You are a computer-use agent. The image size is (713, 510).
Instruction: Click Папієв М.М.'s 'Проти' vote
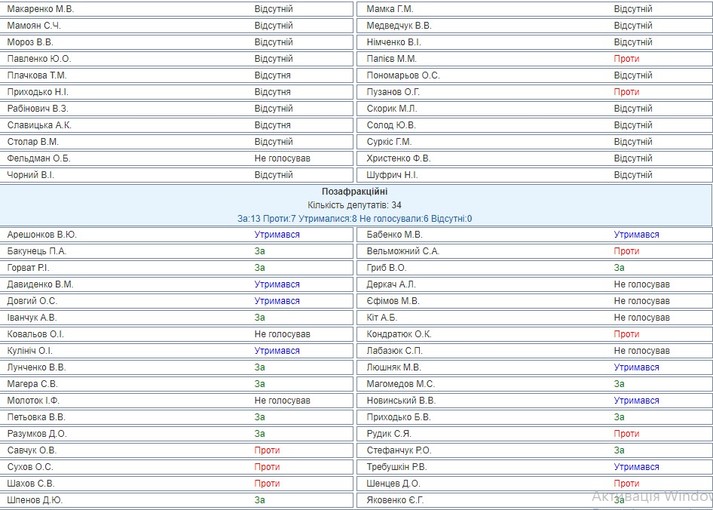pyautogui.click(x=626, y=59)
